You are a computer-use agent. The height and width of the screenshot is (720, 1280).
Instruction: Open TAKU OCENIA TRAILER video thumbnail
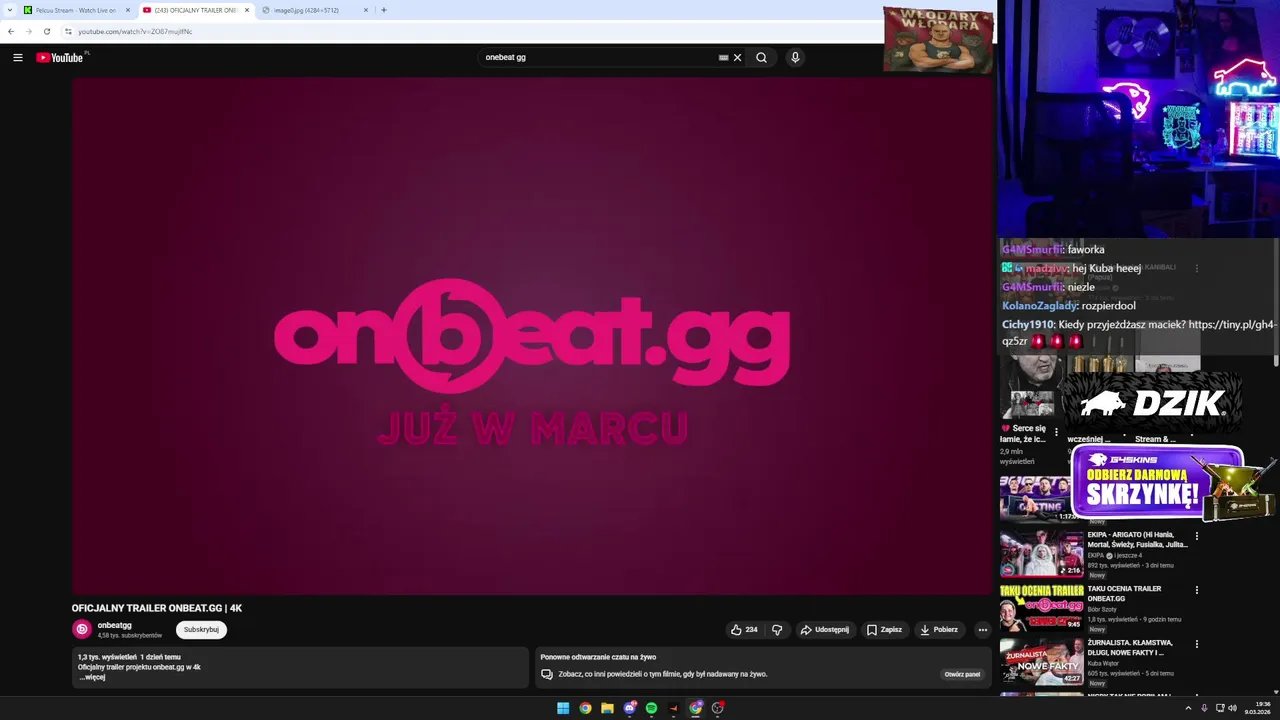tap(1041, 607)
